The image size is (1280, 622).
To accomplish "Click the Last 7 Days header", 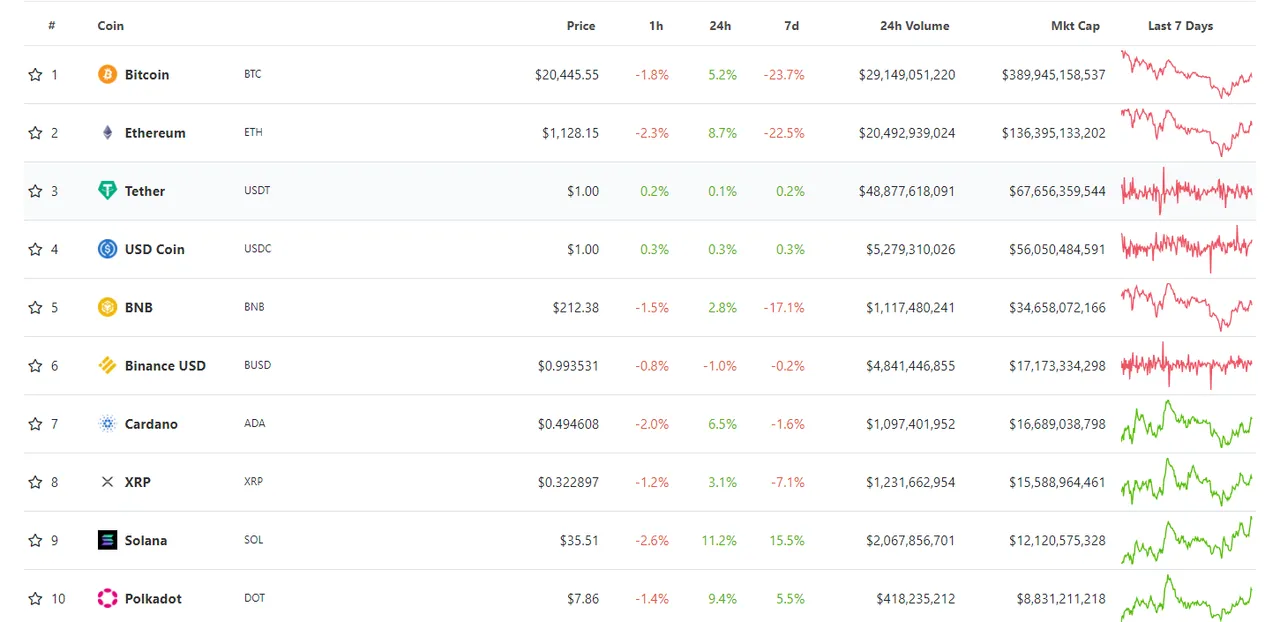I will coord(1181,25).
